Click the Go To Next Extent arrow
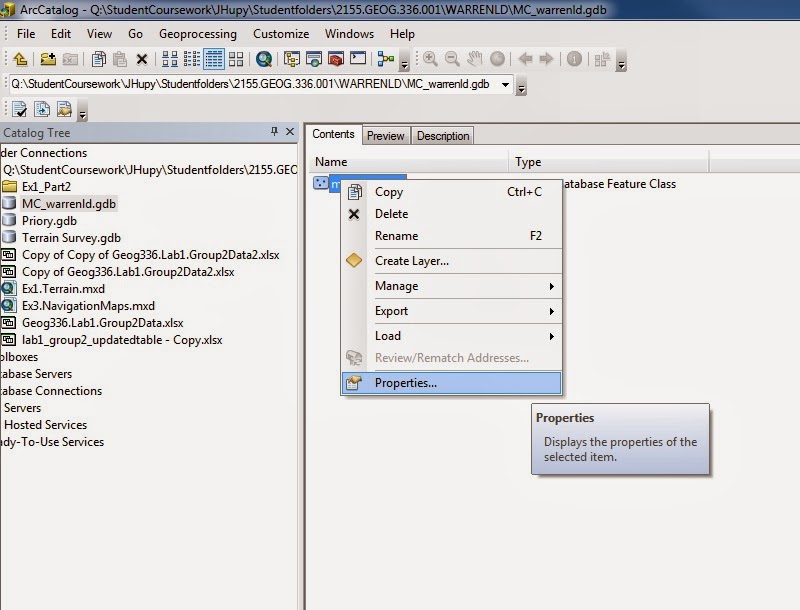This screenshot has height=610, width=800. tap(546, 59)
